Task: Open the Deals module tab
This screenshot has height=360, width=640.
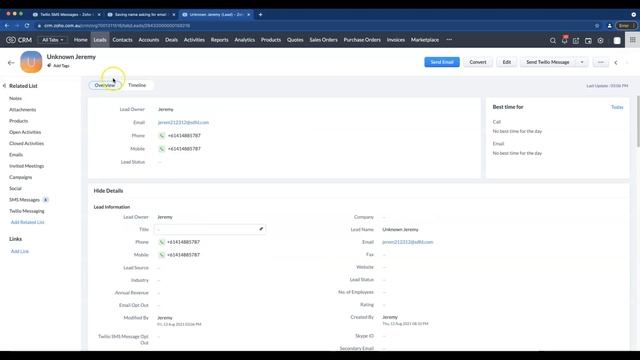Action: 171,40
